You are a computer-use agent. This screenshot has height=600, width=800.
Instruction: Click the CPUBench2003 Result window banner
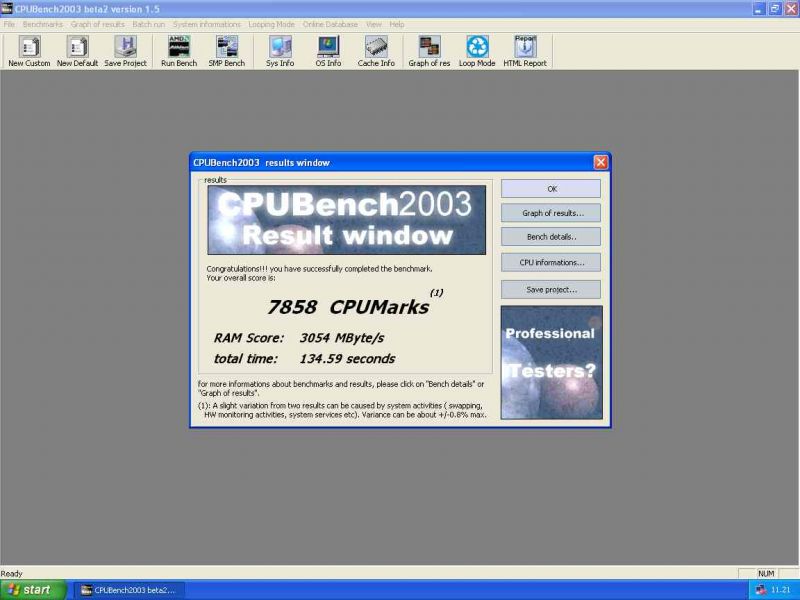click(346, 220)
